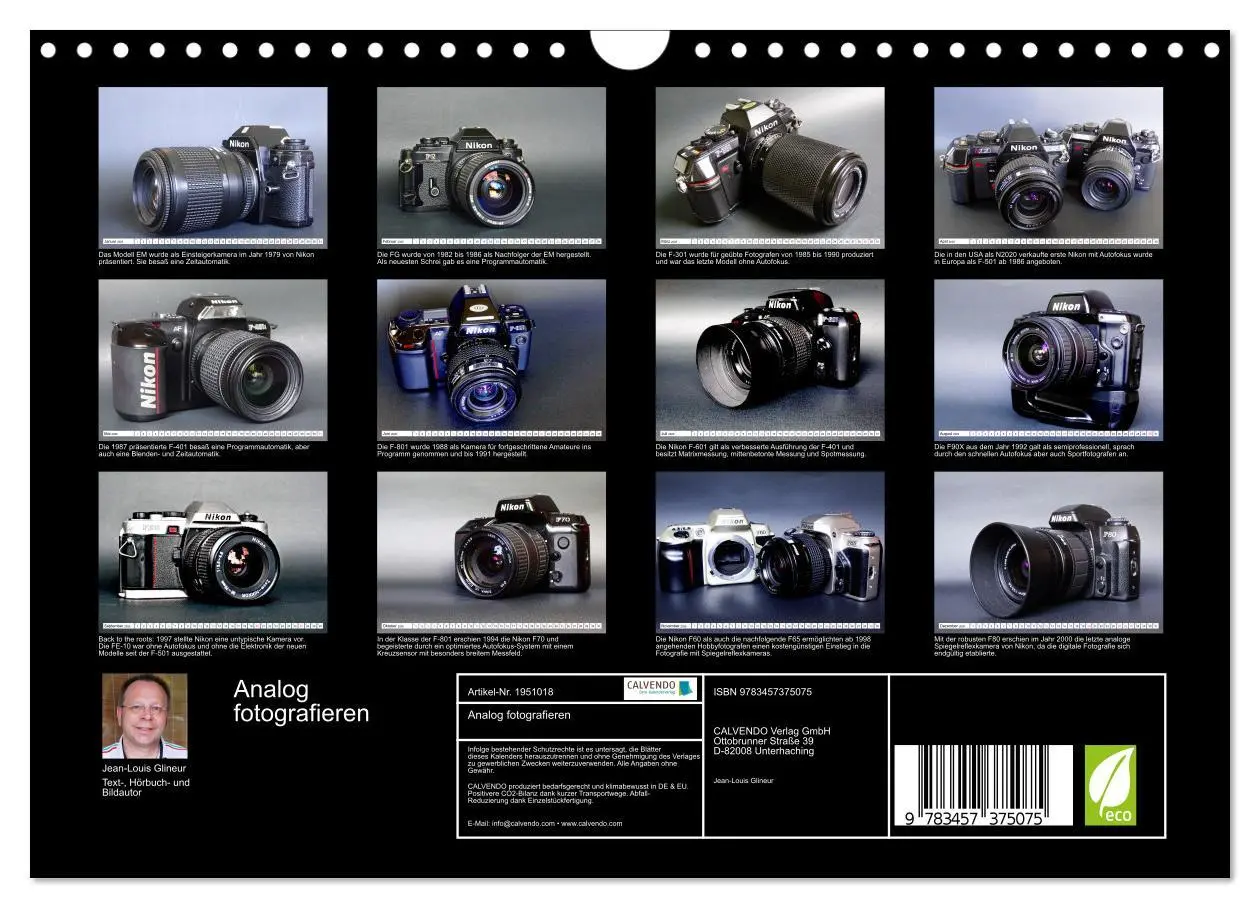Open the Nikon F70 camera photo
The height and width of the screenshot is (908, 1260).
pos(491,552)
